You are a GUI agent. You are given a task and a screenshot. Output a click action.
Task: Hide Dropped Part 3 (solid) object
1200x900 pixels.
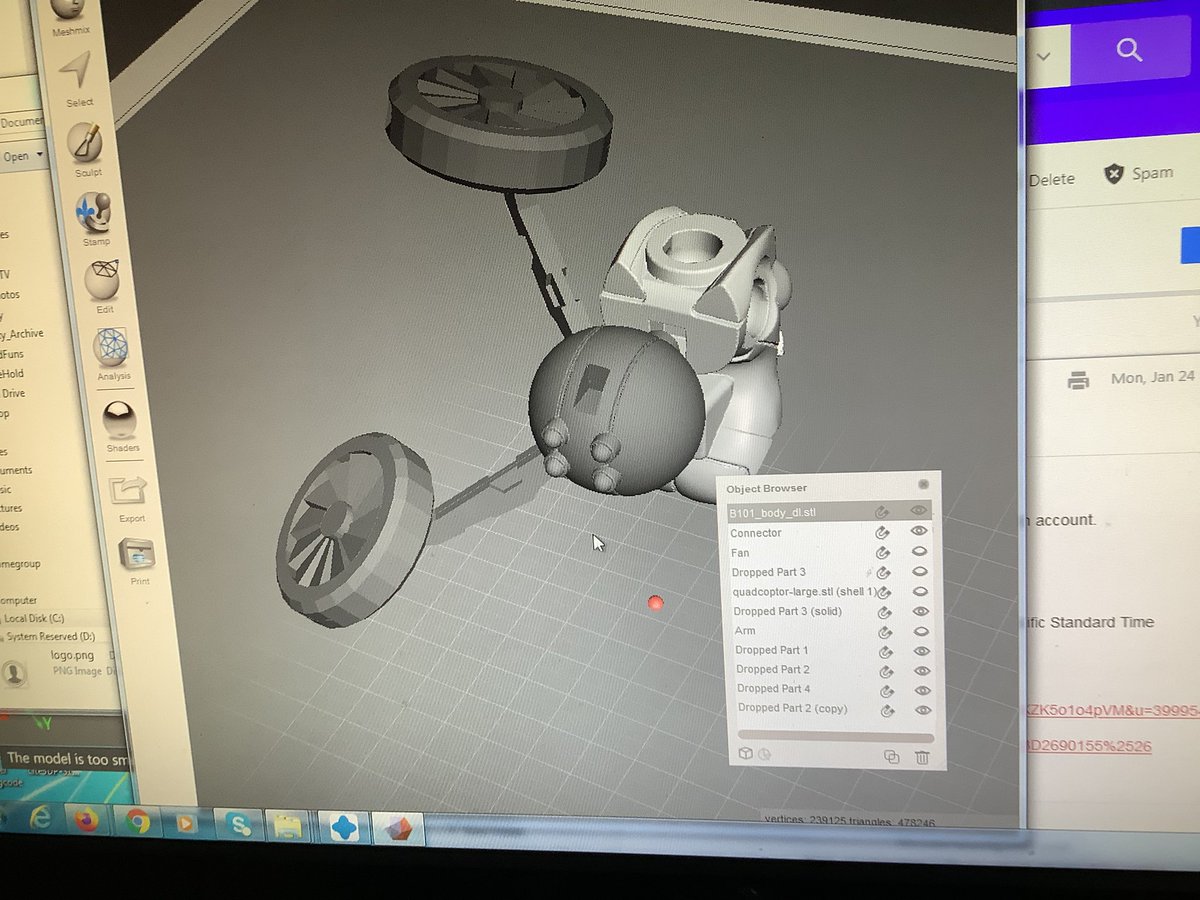point(921,611)
